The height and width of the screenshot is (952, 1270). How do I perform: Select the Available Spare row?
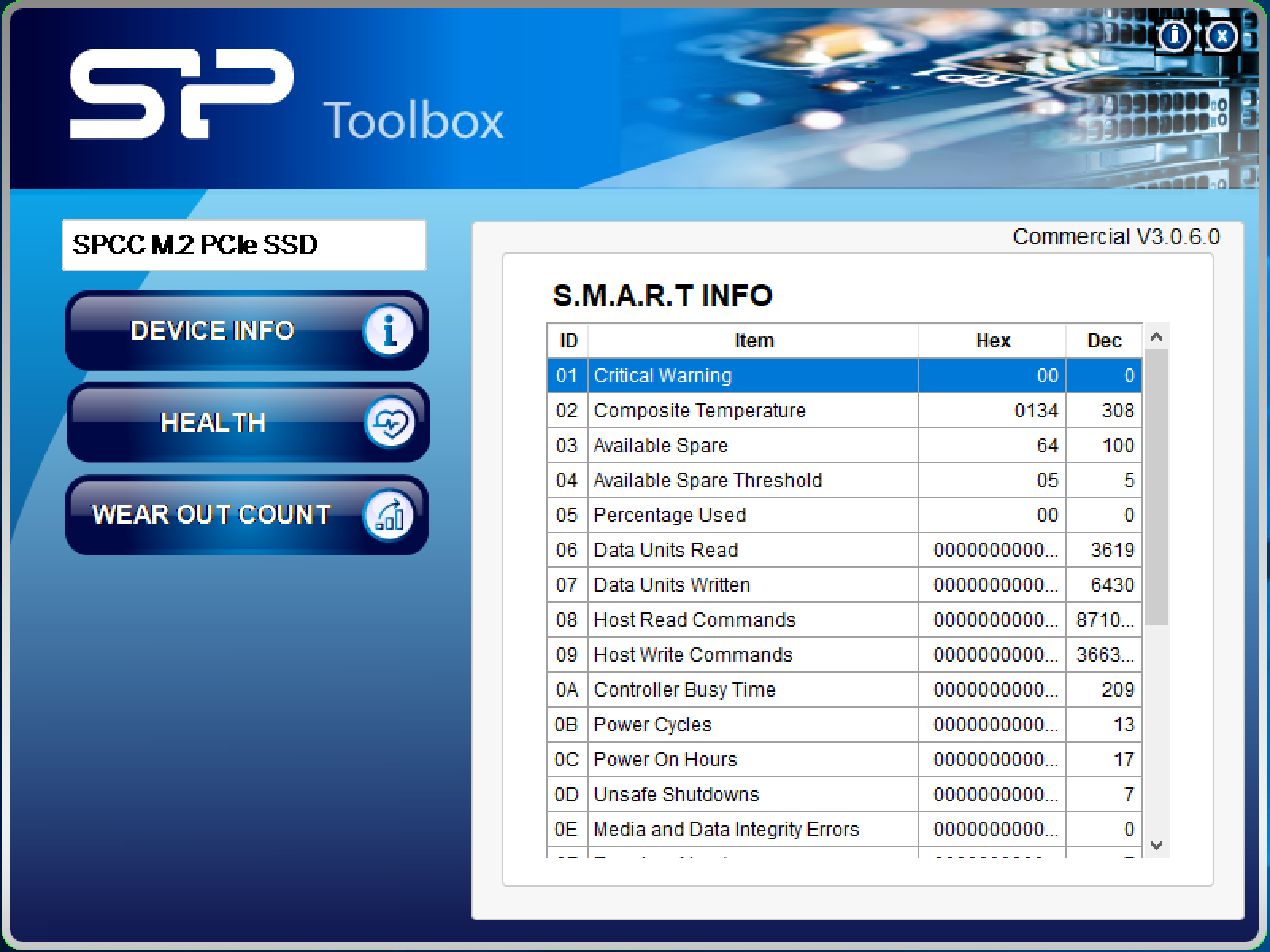[x=845, y=445]
